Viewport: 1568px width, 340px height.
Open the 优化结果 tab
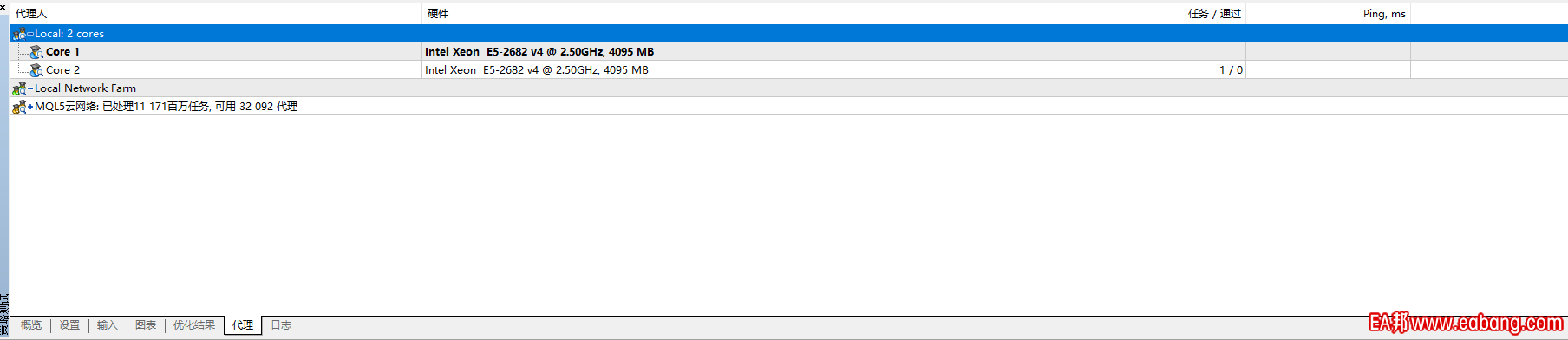(x=194, y=325)
